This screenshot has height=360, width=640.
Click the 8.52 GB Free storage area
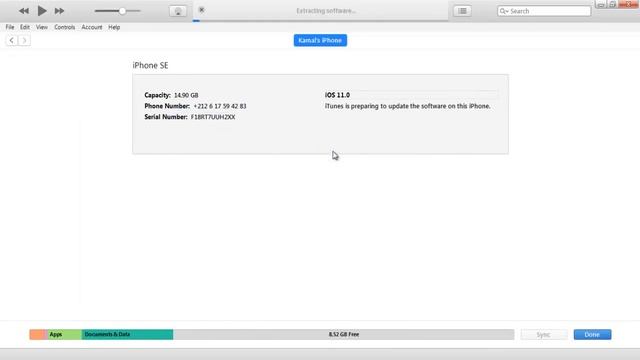344,334
